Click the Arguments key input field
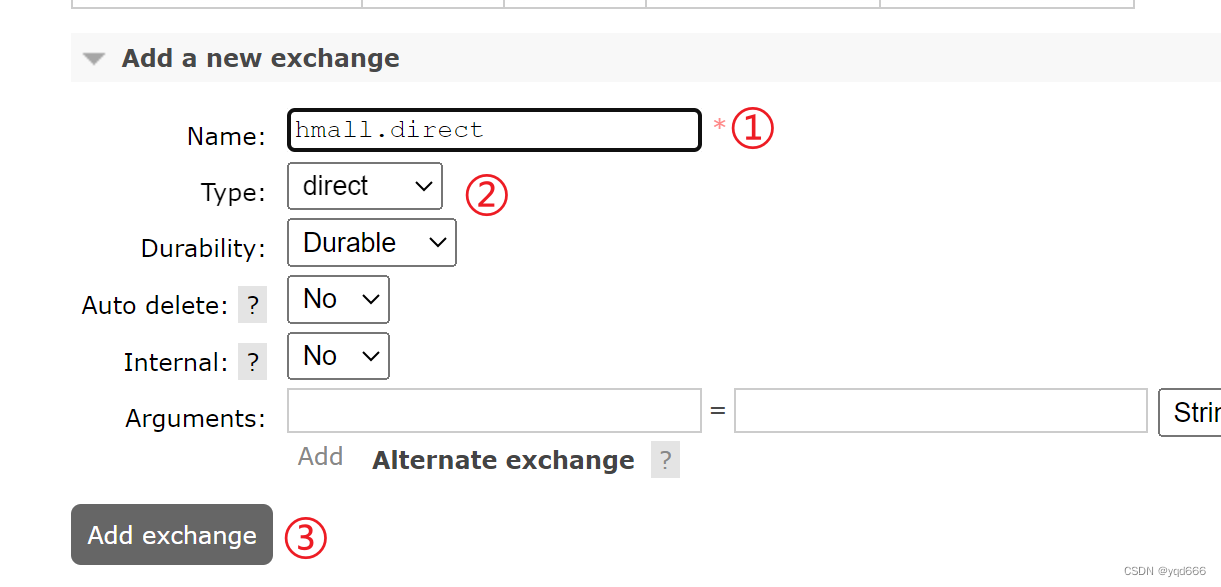 click(x=494, y=411)
